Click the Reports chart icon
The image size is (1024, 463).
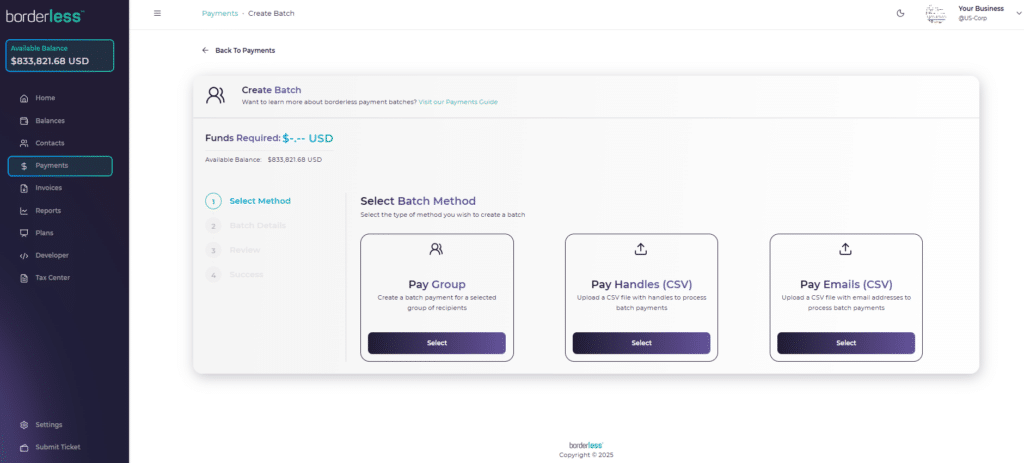(24, 211)
